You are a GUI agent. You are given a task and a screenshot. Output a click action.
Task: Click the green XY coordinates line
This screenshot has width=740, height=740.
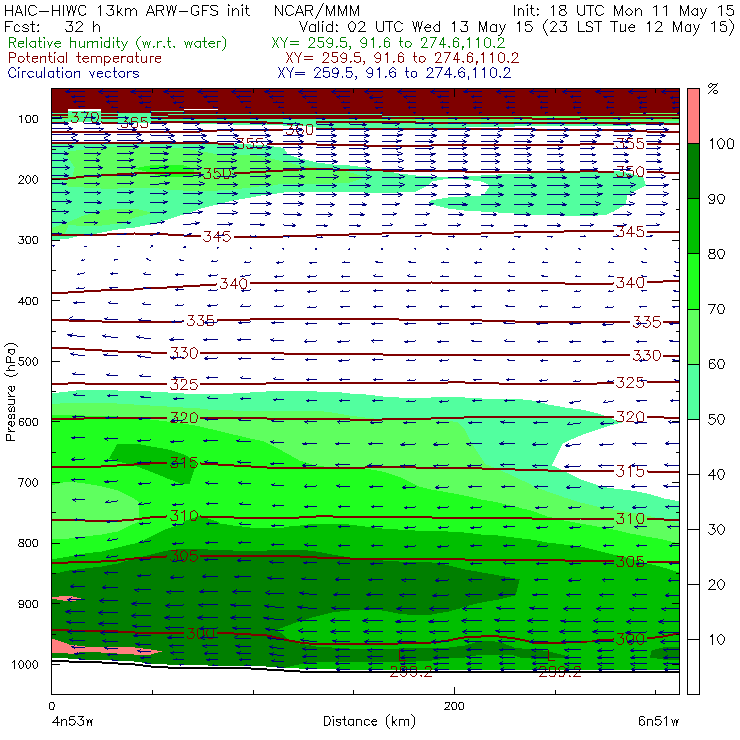pyautogui.click(x=388, y=43)
